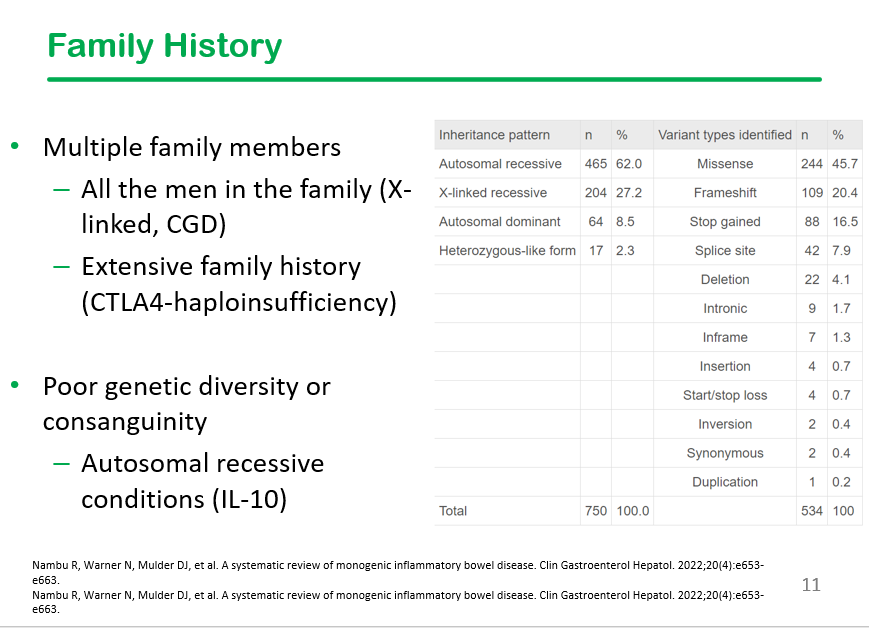869x628 pixels.
Task: Select the "Splice site" variant cell
Action: [724, 251]
